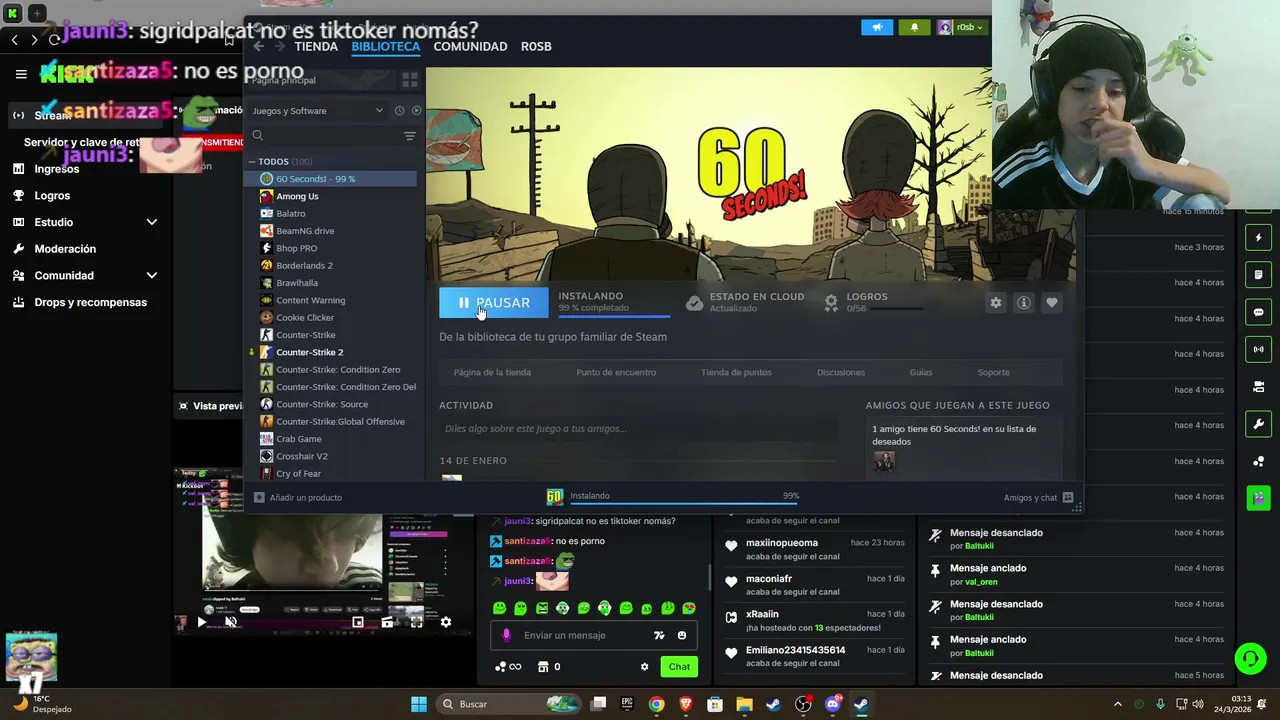Switch to the BIBLIOTECA tab
This screenshot has height=720, width=1280.
coord(386,46)
